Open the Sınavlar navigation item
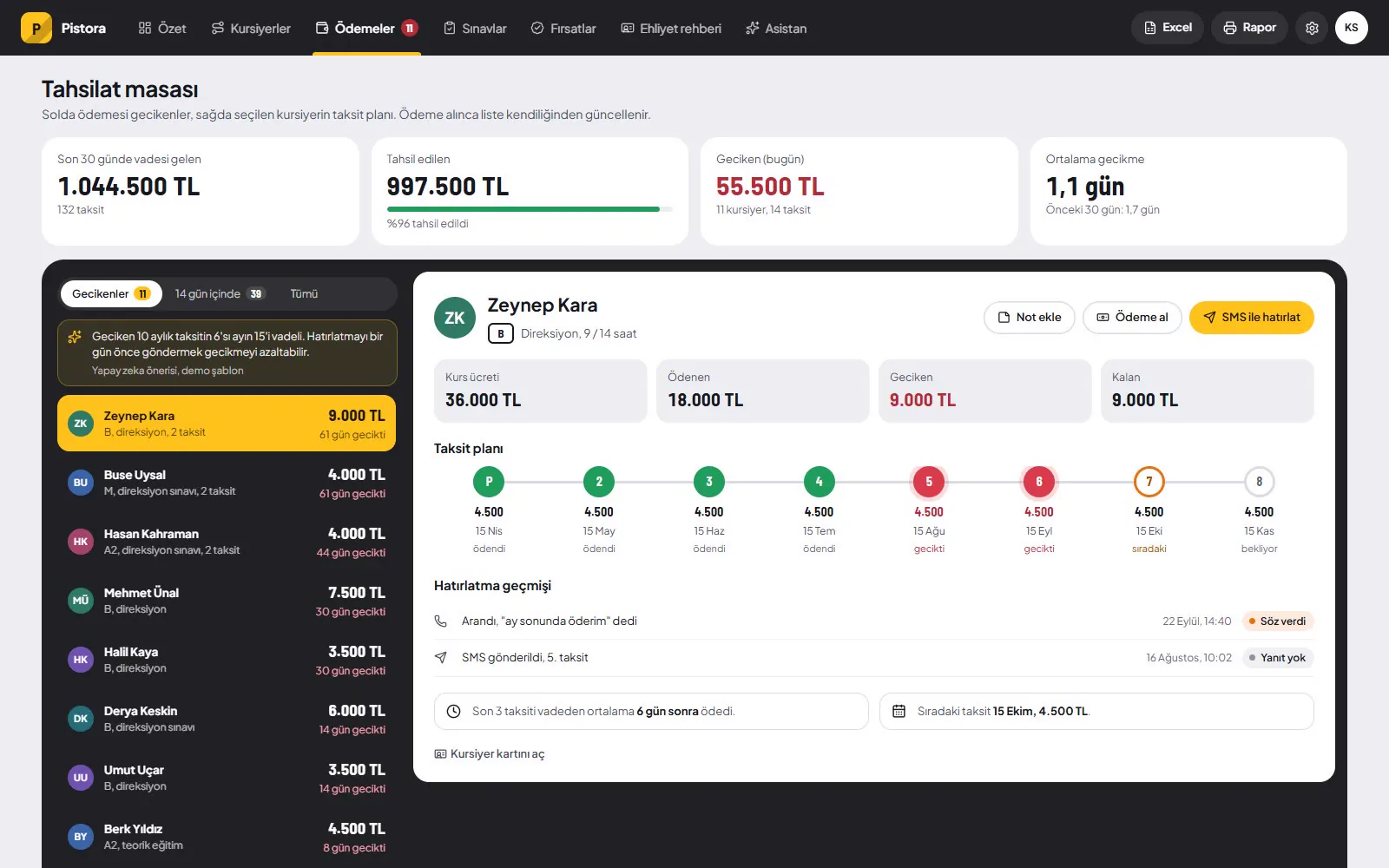The width and height of the screenshot is (1389, 868). [x=475, y=29]
